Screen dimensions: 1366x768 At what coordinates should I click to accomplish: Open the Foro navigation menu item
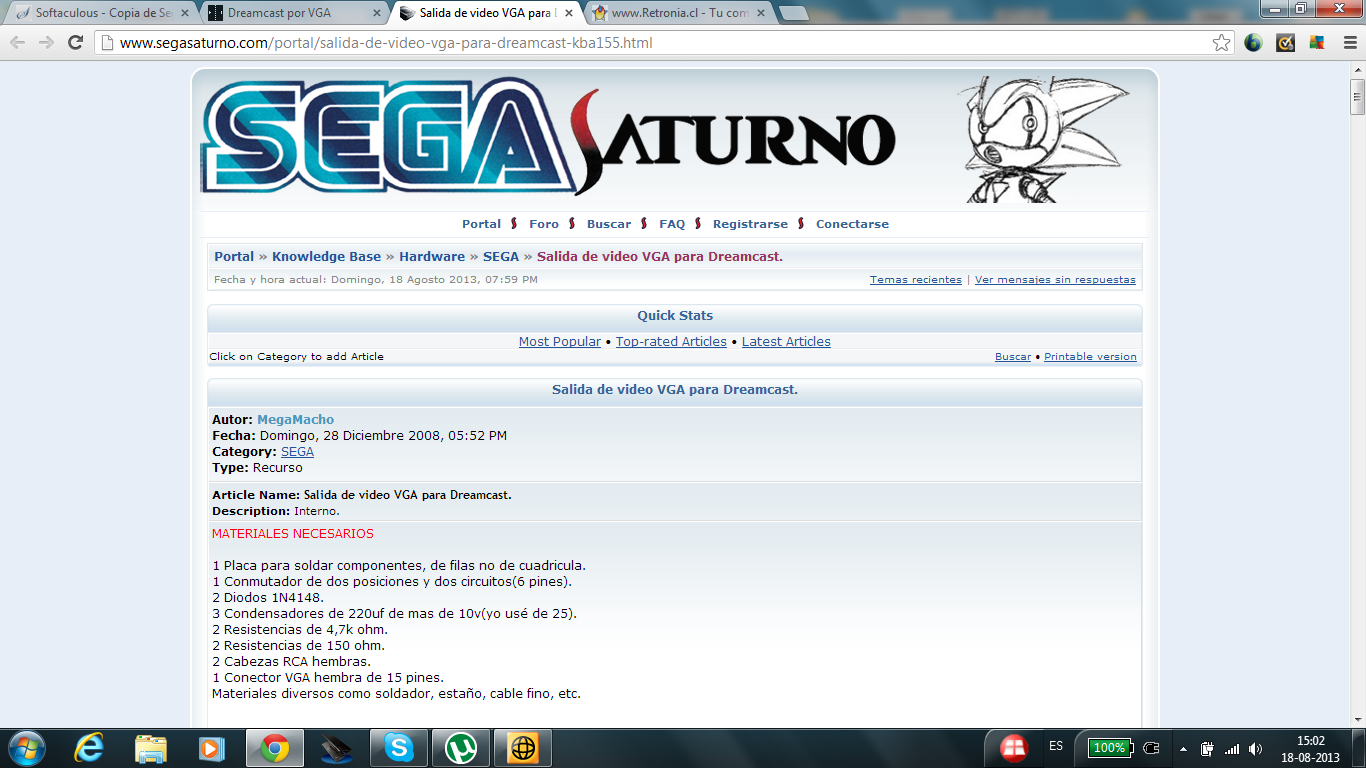click(544, 224)
